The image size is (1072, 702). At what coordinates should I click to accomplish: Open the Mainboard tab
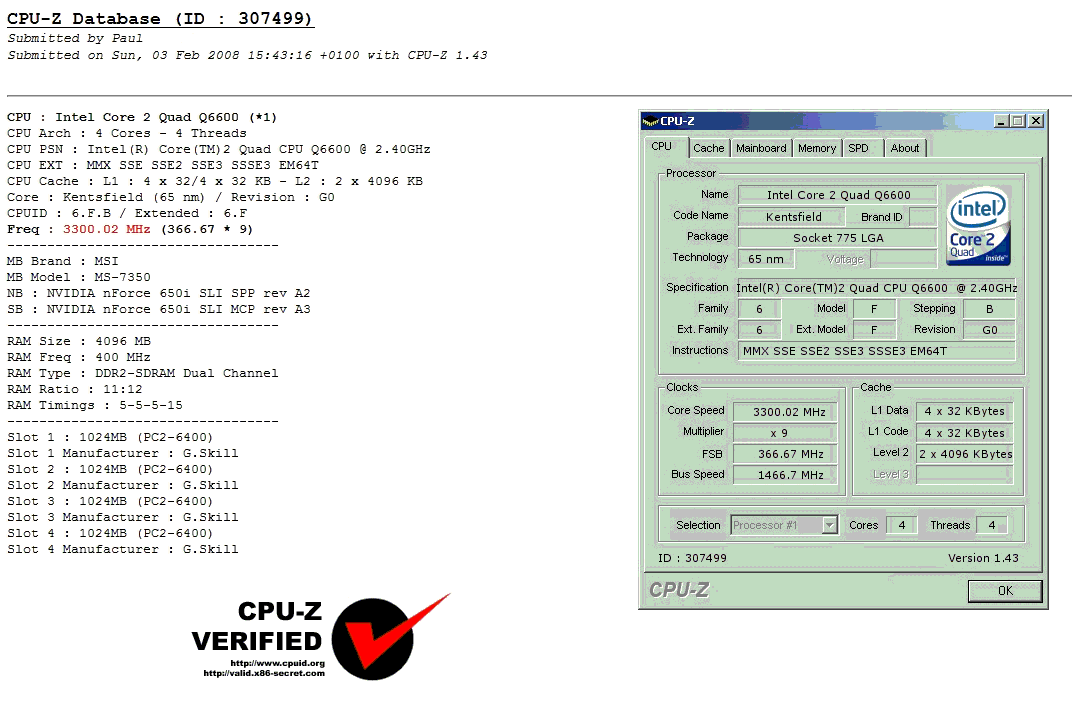point(761,148)
